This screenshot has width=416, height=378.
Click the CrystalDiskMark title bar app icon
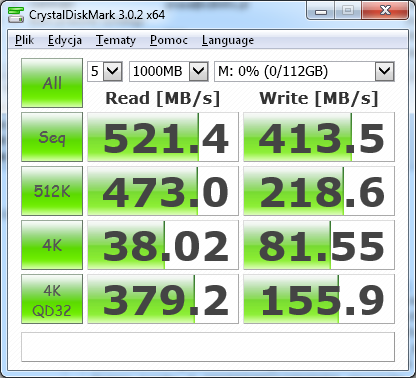(x=15, y=14)
